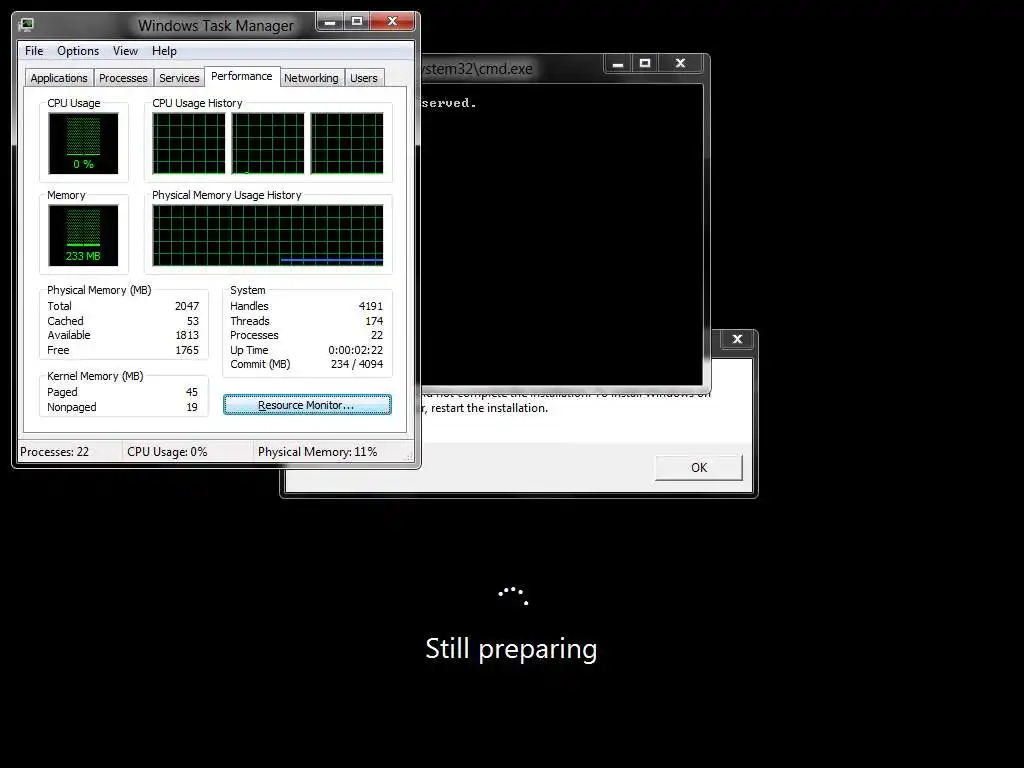Click the third CPU Usage History graph
Screen dimensions: 1024x768
[x=347, y=144]
